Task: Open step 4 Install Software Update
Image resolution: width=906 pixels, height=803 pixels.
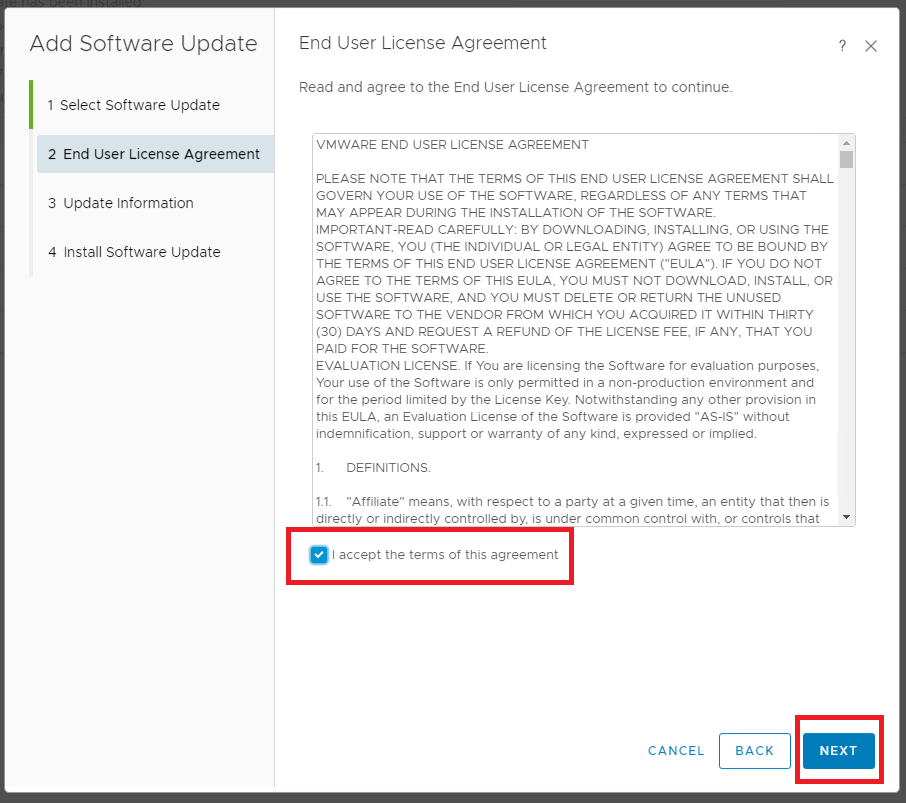Action: coord(141,252)
